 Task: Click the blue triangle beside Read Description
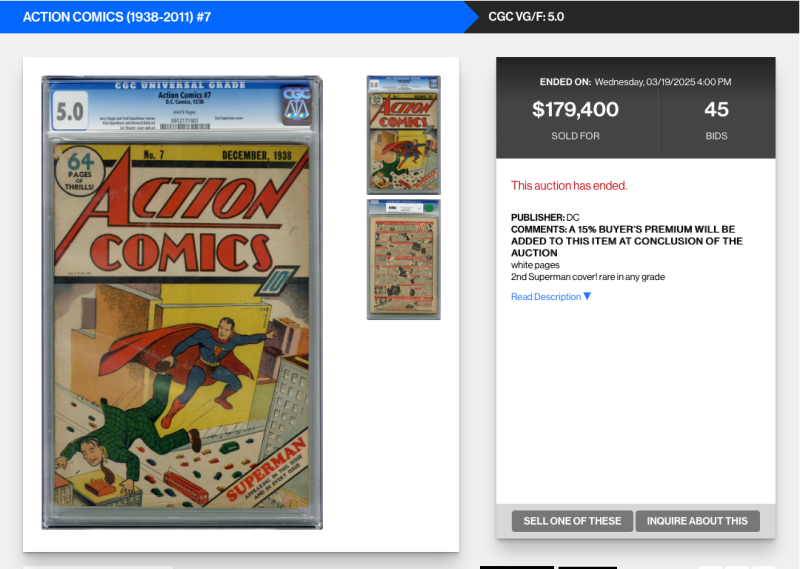pos(587,296)
